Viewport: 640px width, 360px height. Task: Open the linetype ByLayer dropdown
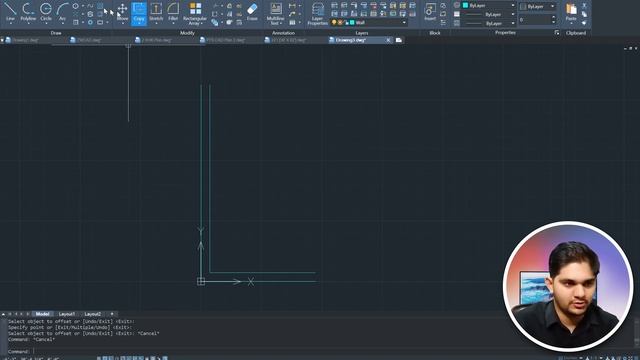tap(513, 23)
